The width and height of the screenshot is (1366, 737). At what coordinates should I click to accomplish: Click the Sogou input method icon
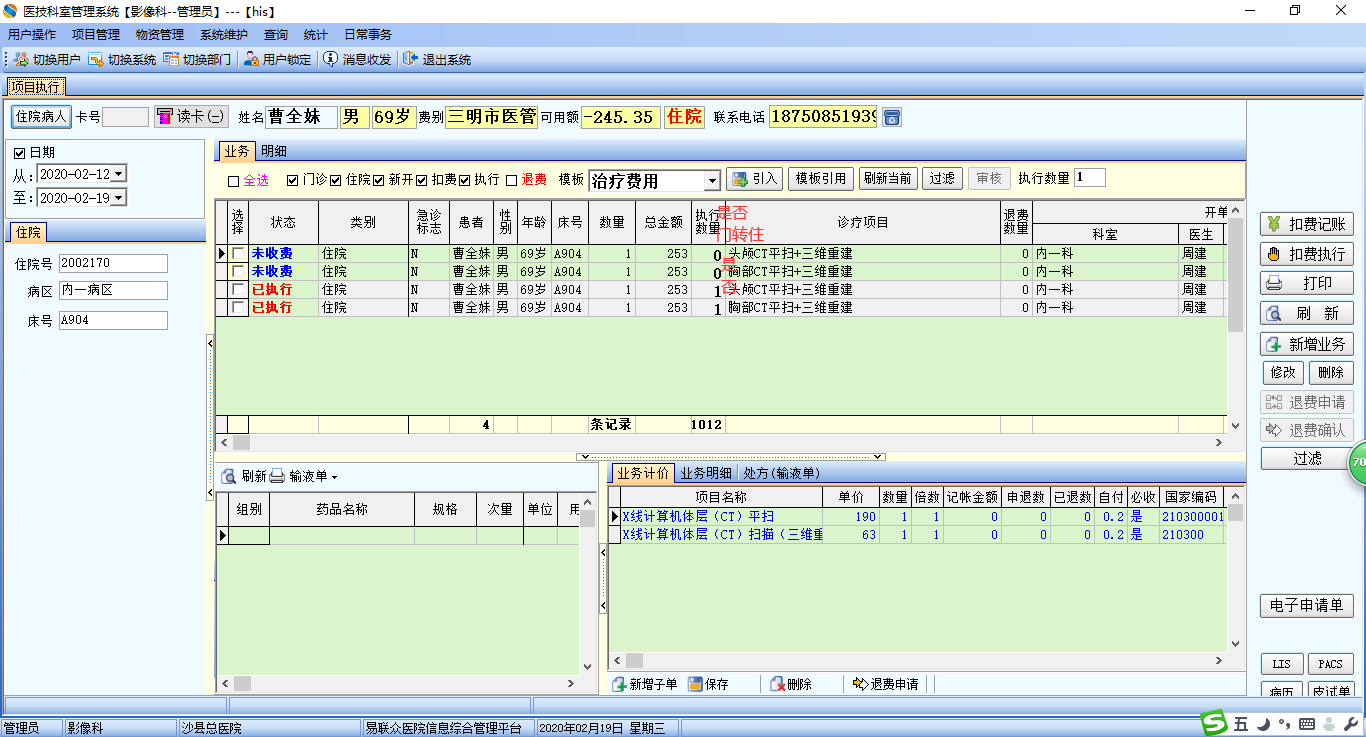(1214, 723)
